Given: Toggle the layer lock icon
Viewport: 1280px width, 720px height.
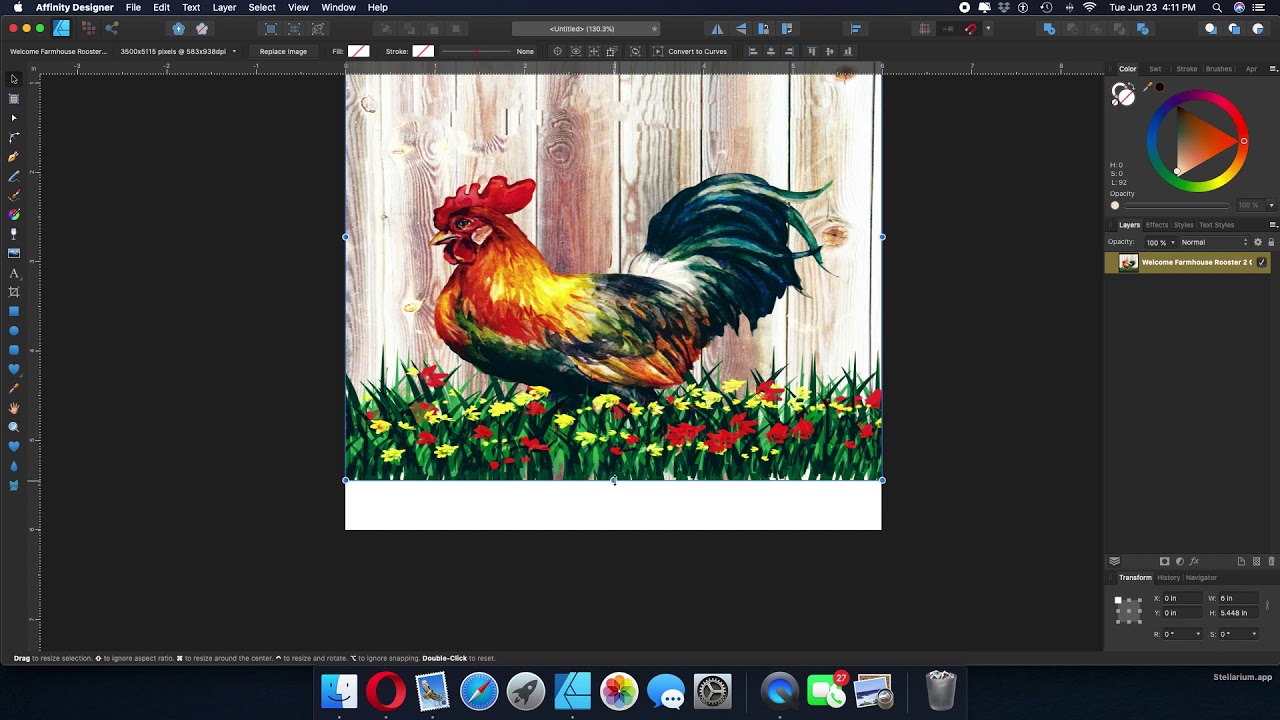Looking at the screenshot, I should [x=1271, y=242].
